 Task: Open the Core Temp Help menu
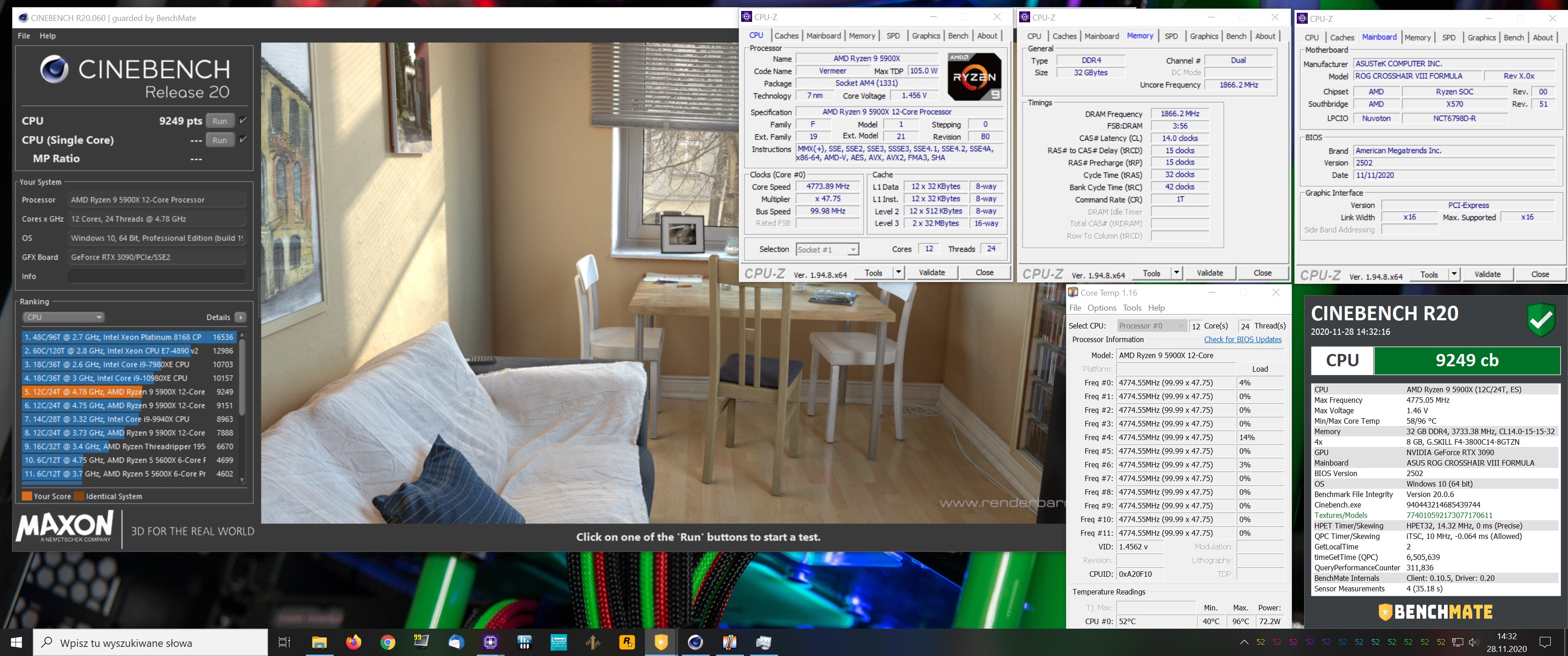pyautogui.click(x=1156, y=308)
